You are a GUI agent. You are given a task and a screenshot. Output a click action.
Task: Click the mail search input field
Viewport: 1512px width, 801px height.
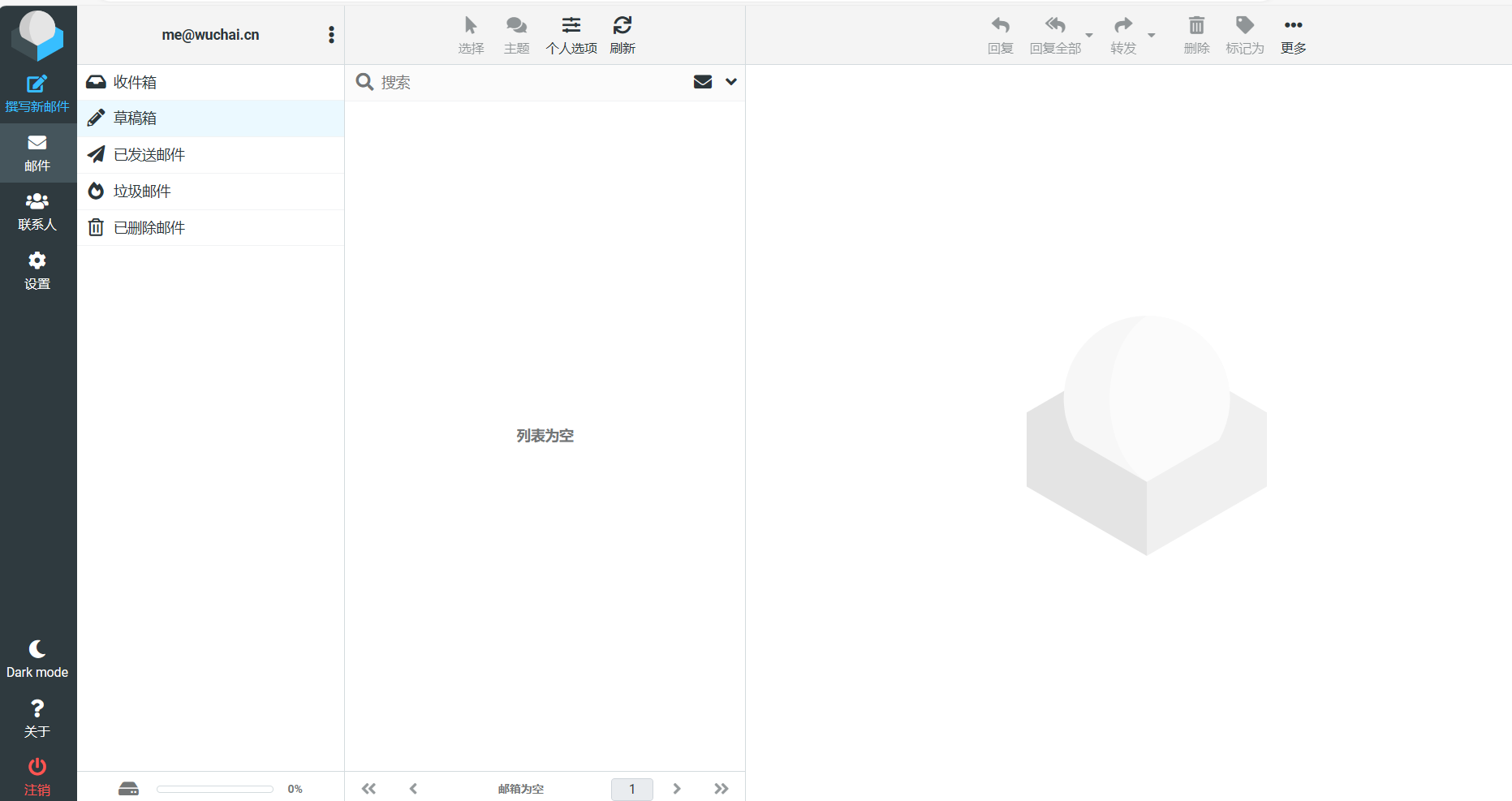(528, 82)
